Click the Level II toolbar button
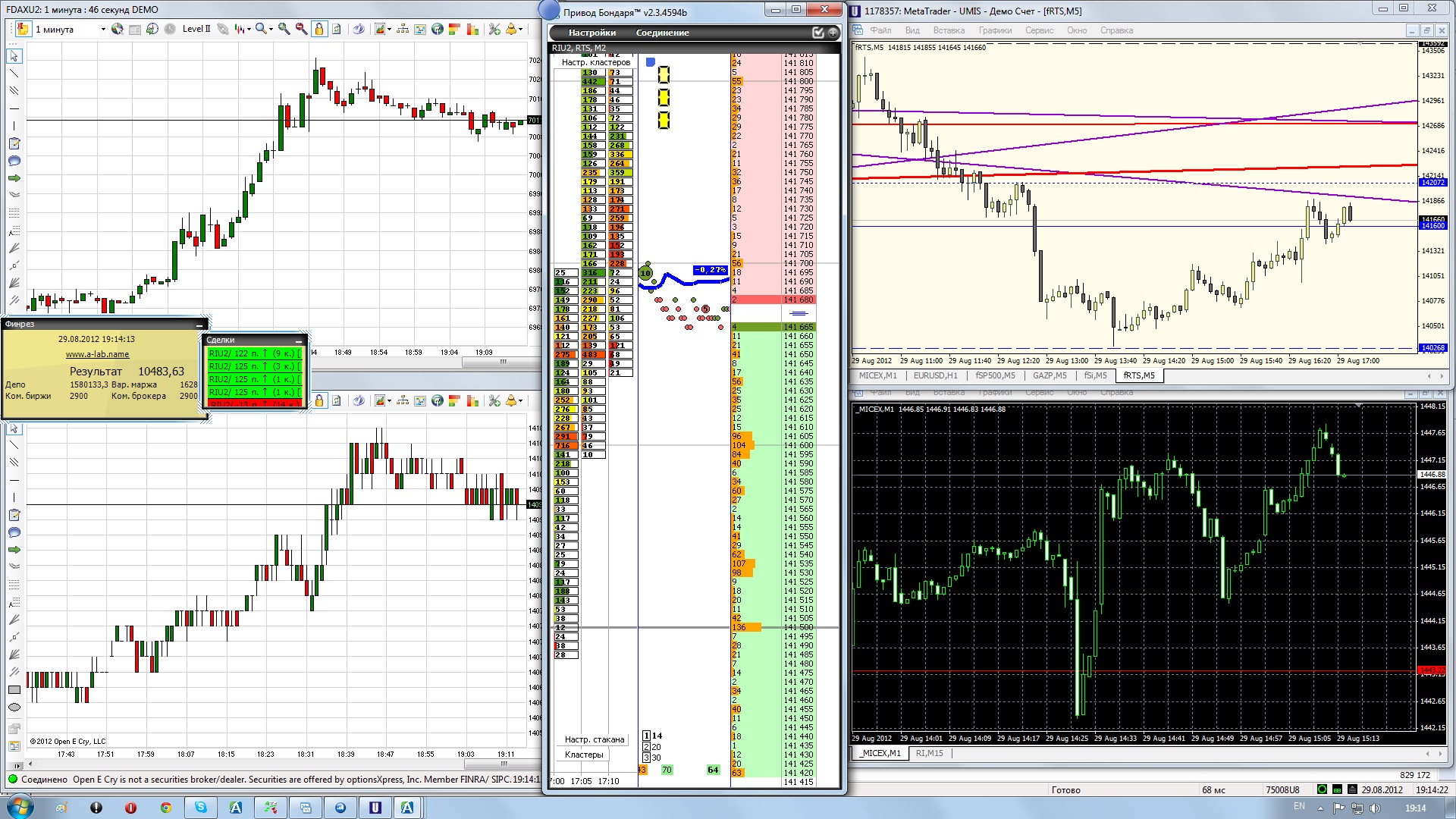Screen dimensions: 1456x819 [x=196, y=29]
